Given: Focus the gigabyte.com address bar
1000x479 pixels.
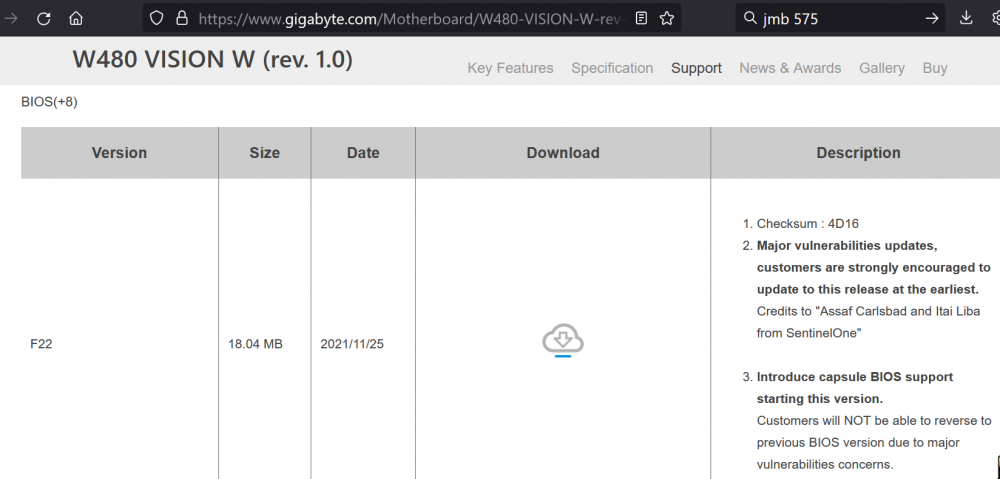Looking at the screenshot, I should [x=411, y=18].
